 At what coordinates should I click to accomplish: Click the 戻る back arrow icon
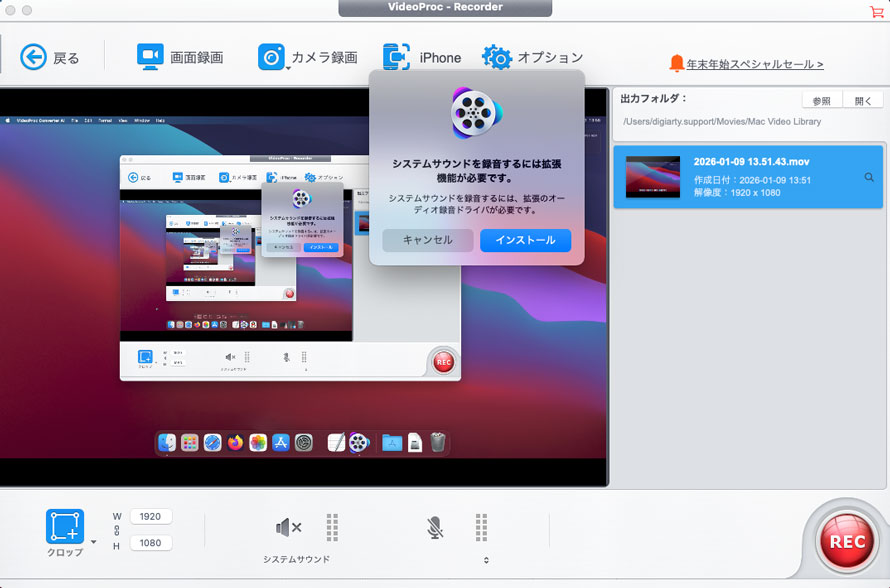pos(34,57)
